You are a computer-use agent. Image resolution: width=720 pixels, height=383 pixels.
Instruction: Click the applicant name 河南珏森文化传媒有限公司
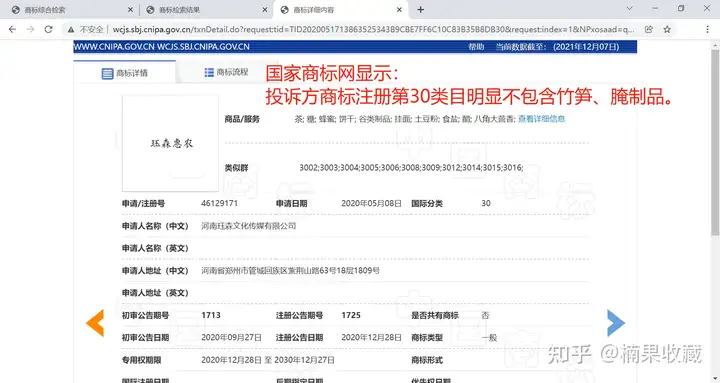pos(248,225)
